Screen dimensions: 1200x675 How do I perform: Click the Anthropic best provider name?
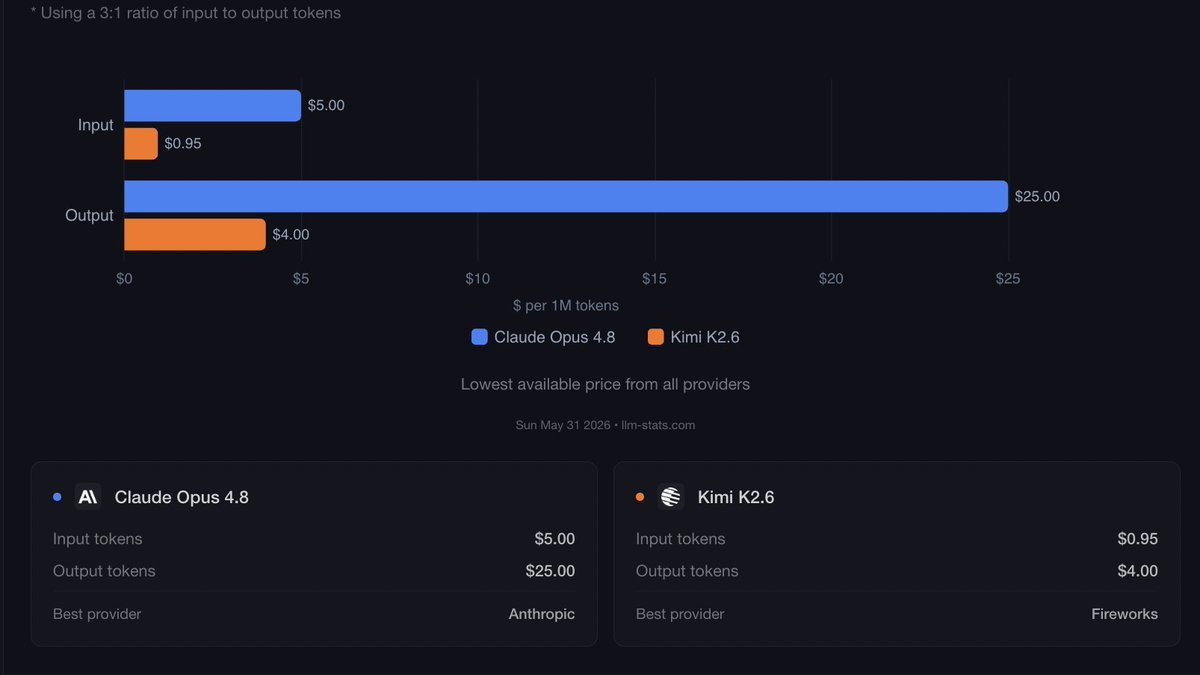pos(542,614)
